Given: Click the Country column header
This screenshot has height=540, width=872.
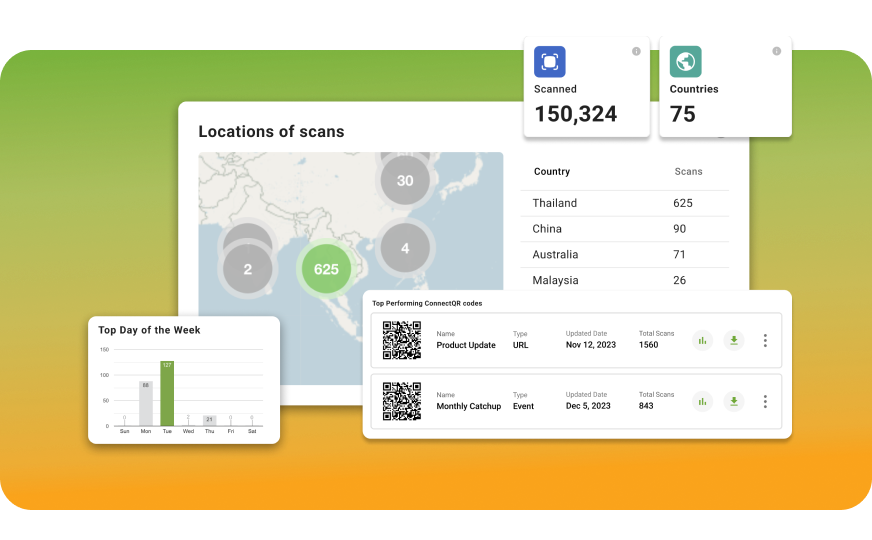Looking at the screenshot, I should click(x=552, y=171).
